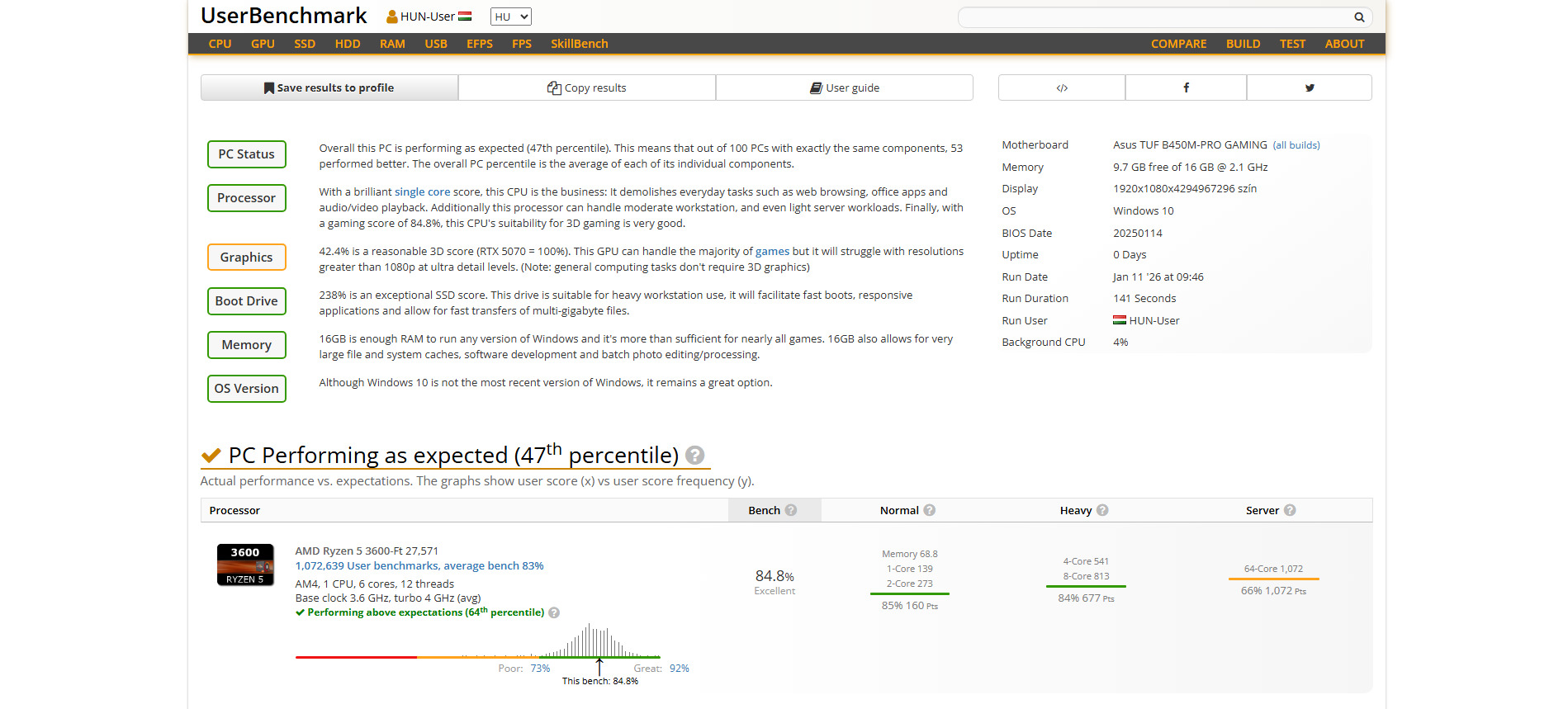The image size is (1568, 709).
Task: Open the USB menu
Action: [436, 44]
